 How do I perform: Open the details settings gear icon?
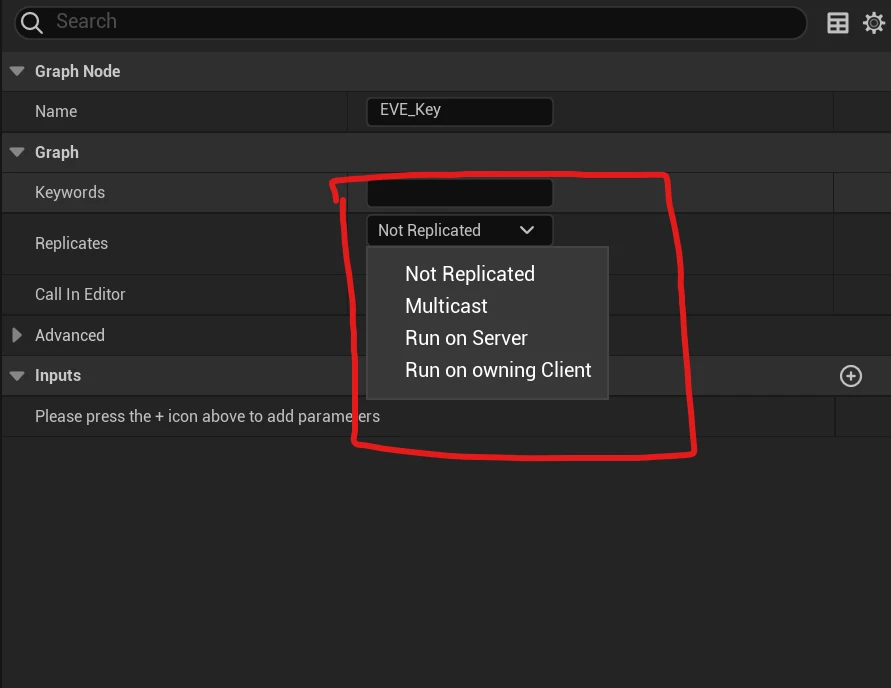873,23
